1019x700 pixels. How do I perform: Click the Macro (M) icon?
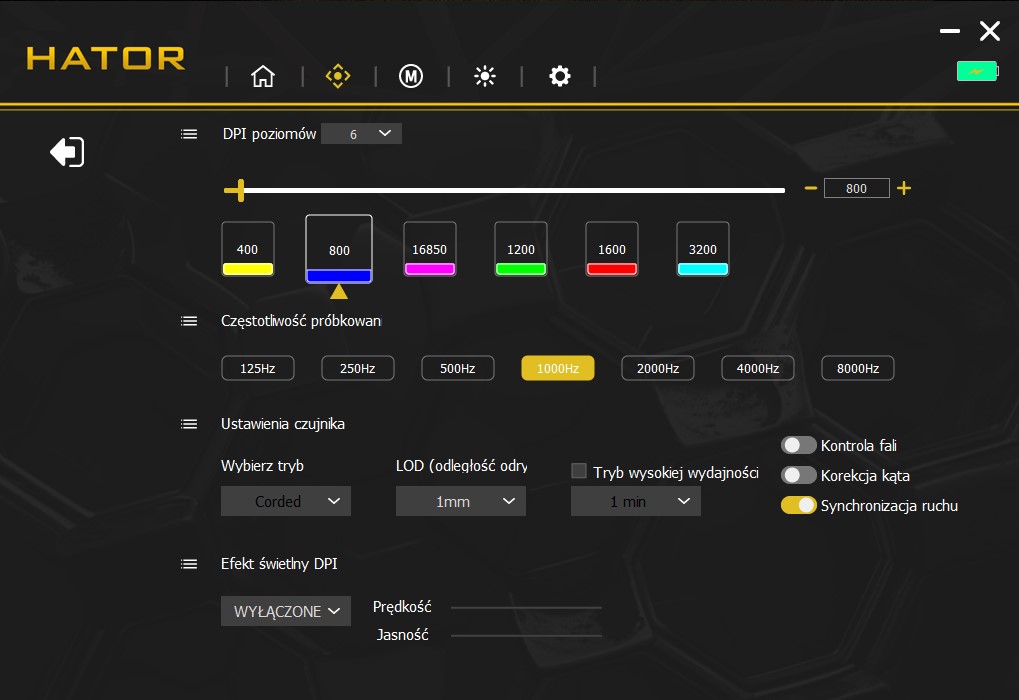[x=410, y=77]
